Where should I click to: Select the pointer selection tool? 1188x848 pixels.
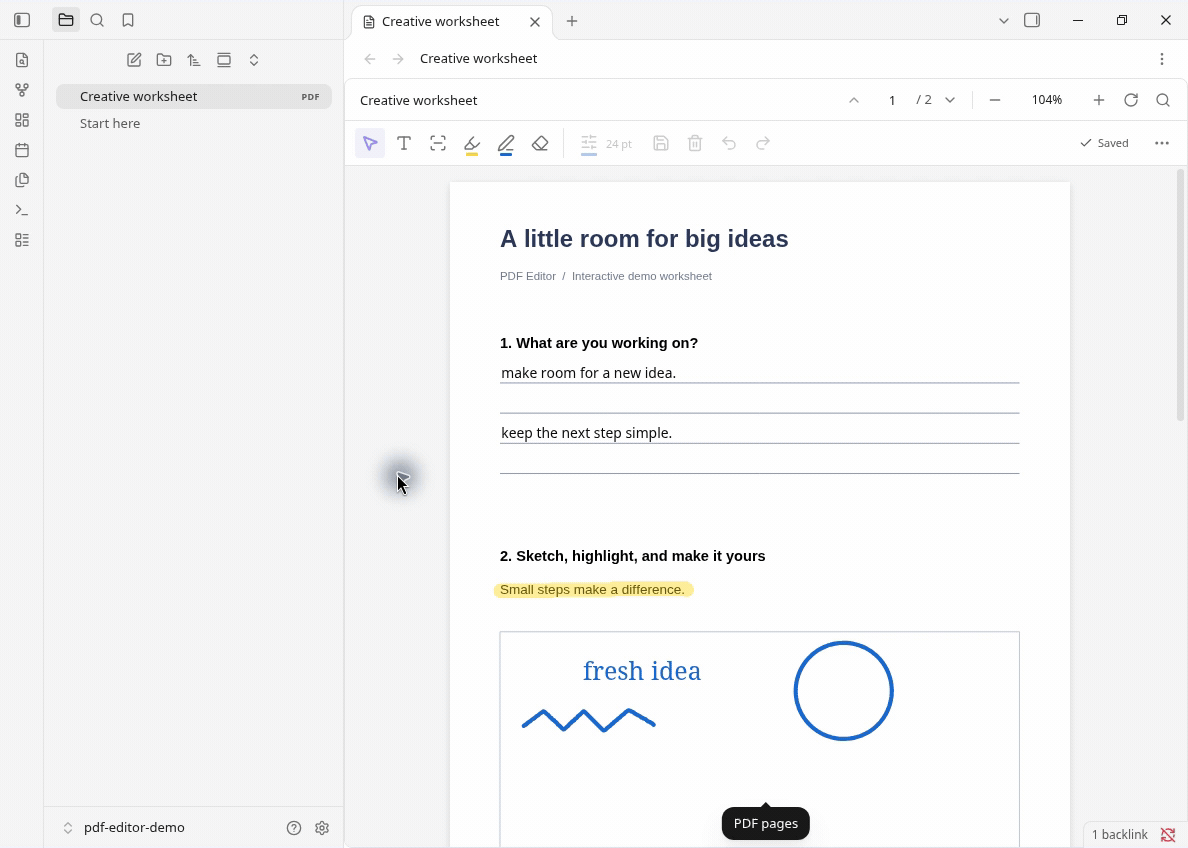(x=370, y=143)
